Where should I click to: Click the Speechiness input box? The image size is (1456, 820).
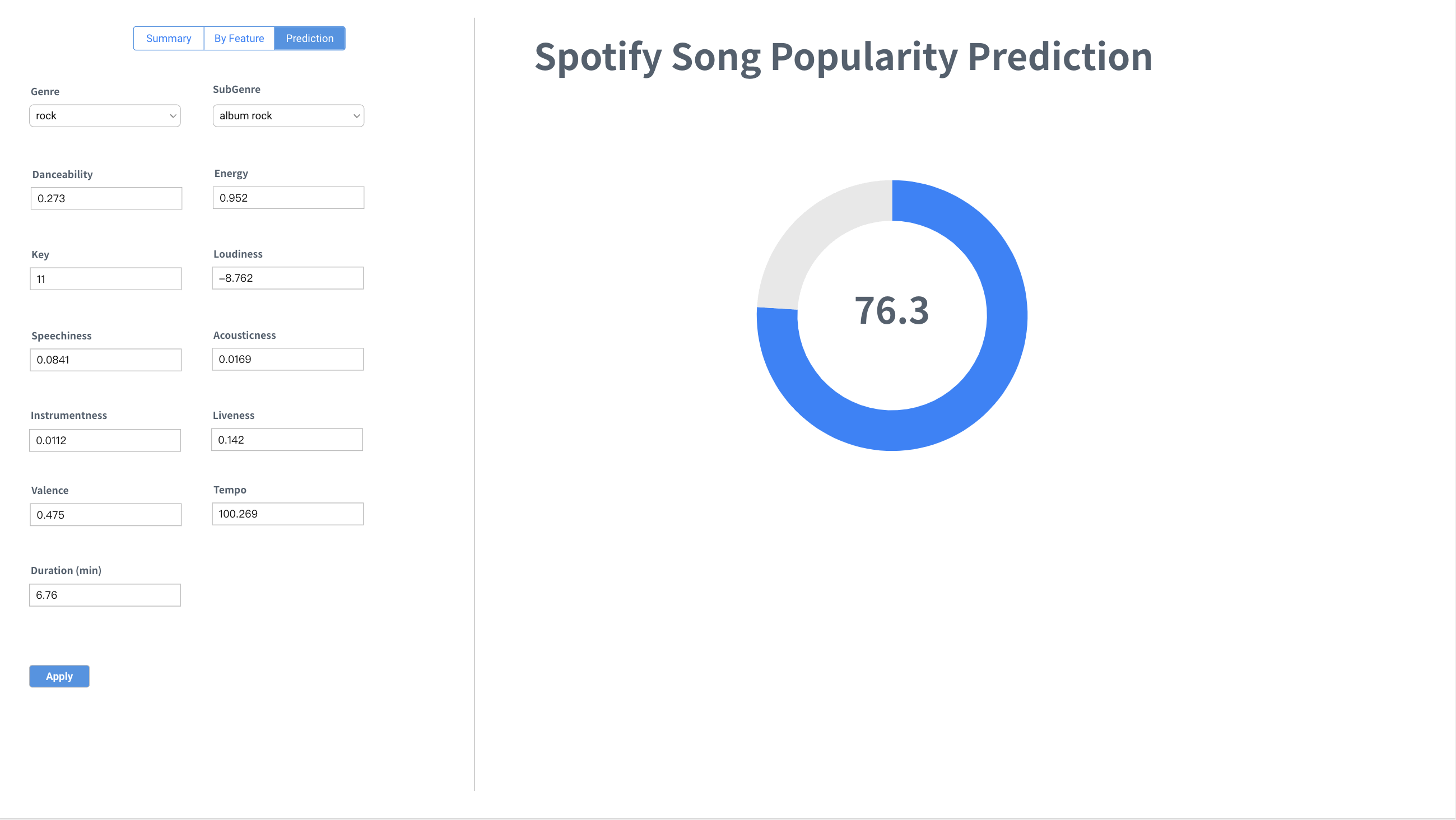click(106, 360)
